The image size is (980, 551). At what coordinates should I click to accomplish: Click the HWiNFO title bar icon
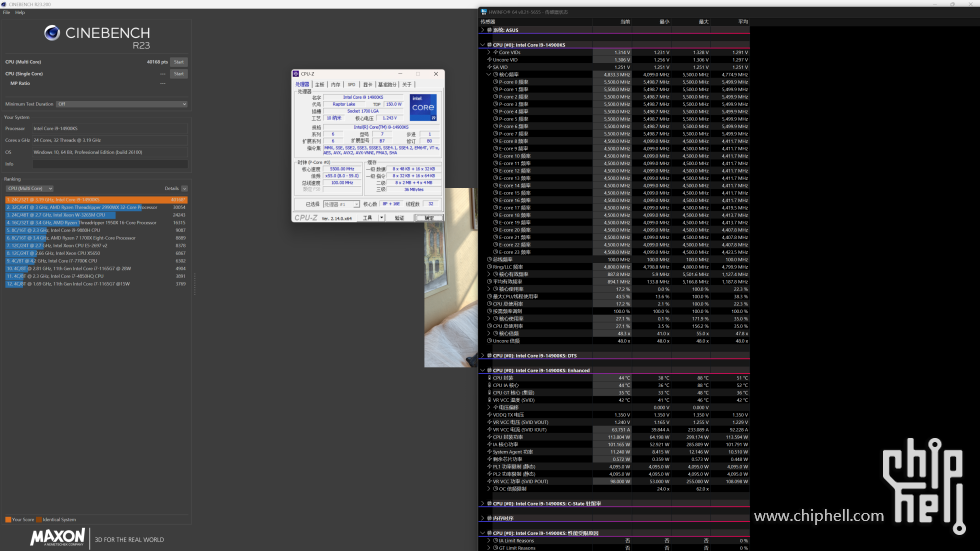point(484,12)
